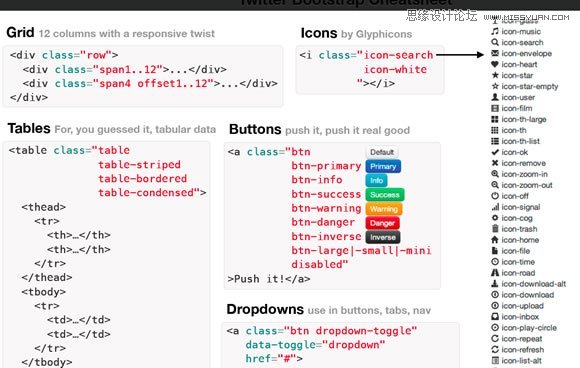The width and height of the screenshot is (580, 368).
Task: Click the road icon beside icon-road
Action: coord(495,273)
